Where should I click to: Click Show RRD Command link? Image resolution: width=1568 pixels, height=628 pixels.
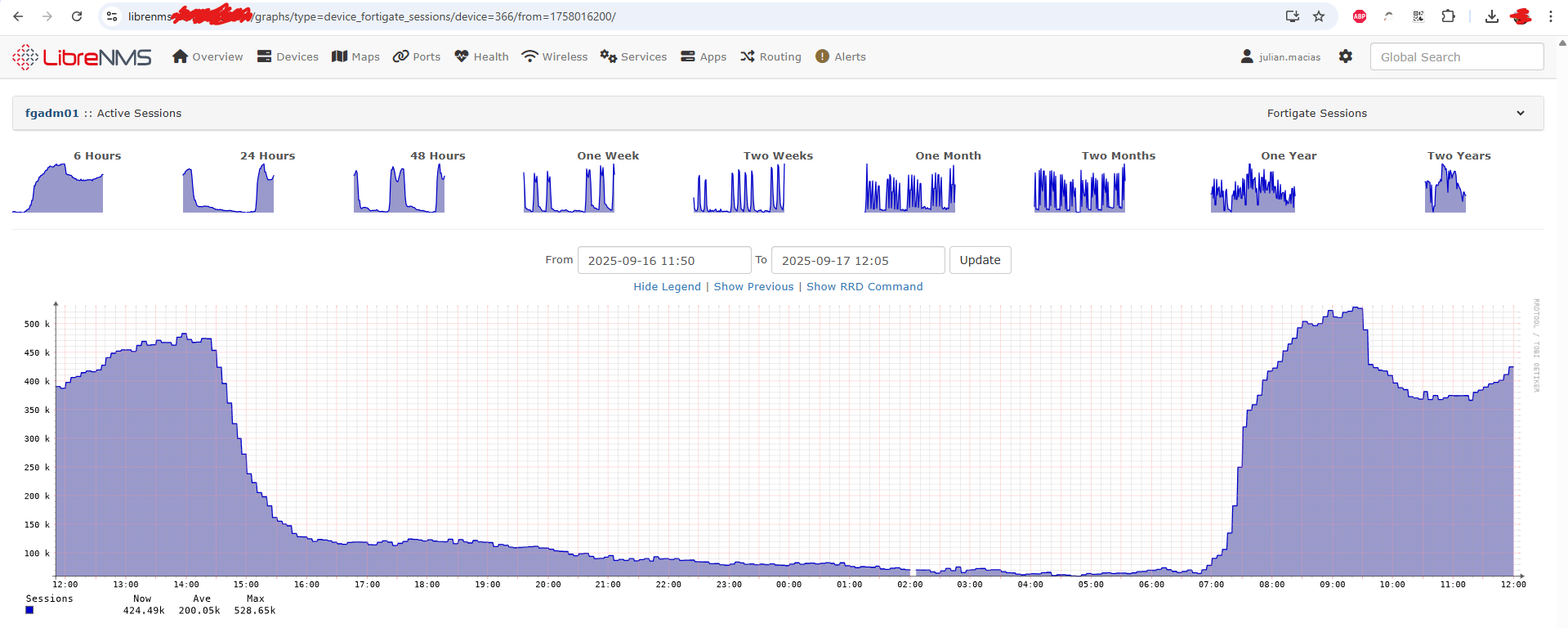[x=864, y=287]
